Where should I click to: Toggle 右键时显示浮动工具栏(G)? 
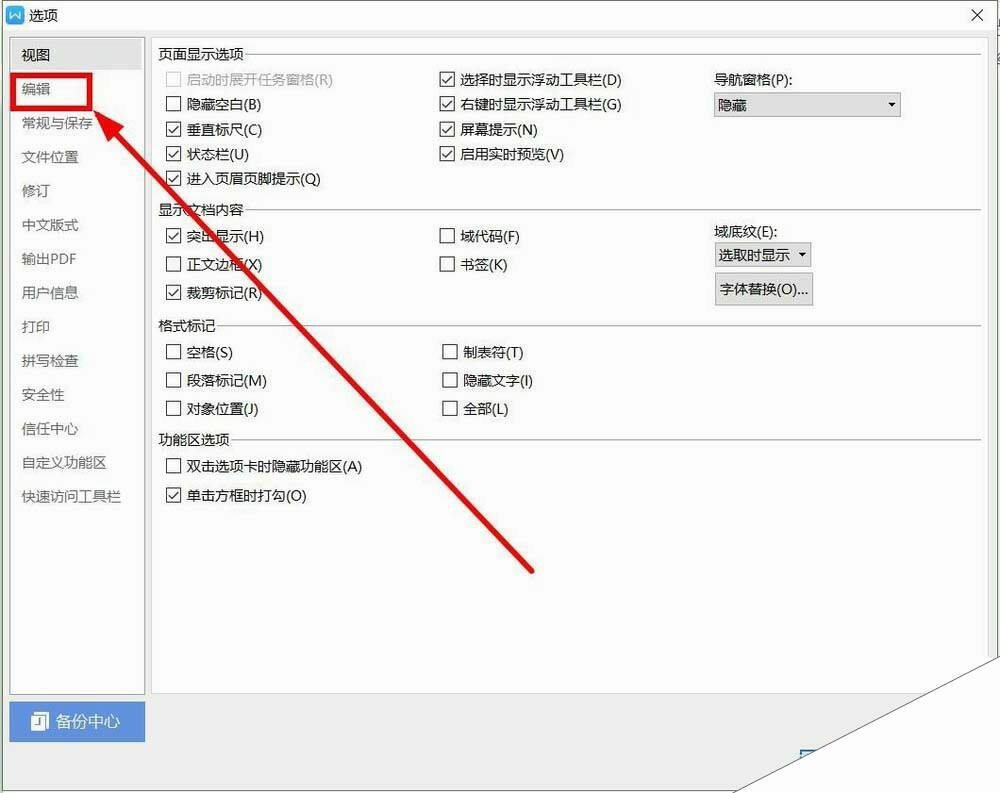[447, 103]
